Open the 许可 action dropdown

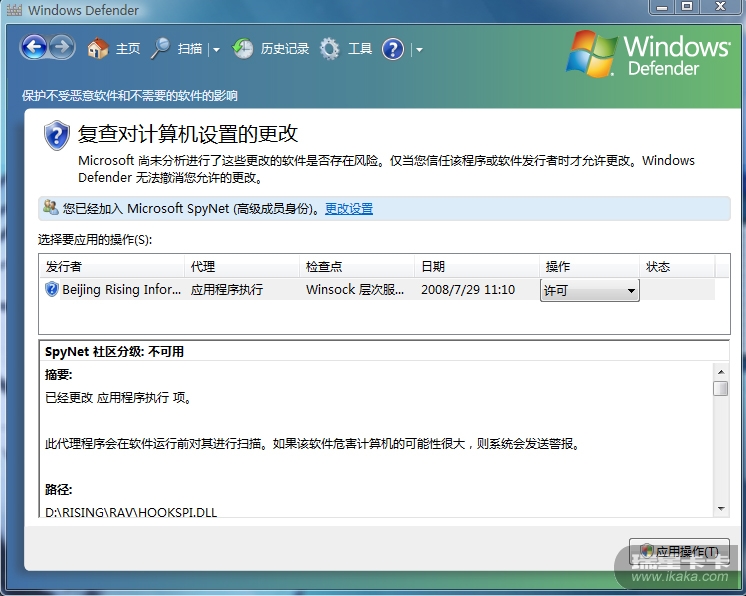click(x=589, y=290)
